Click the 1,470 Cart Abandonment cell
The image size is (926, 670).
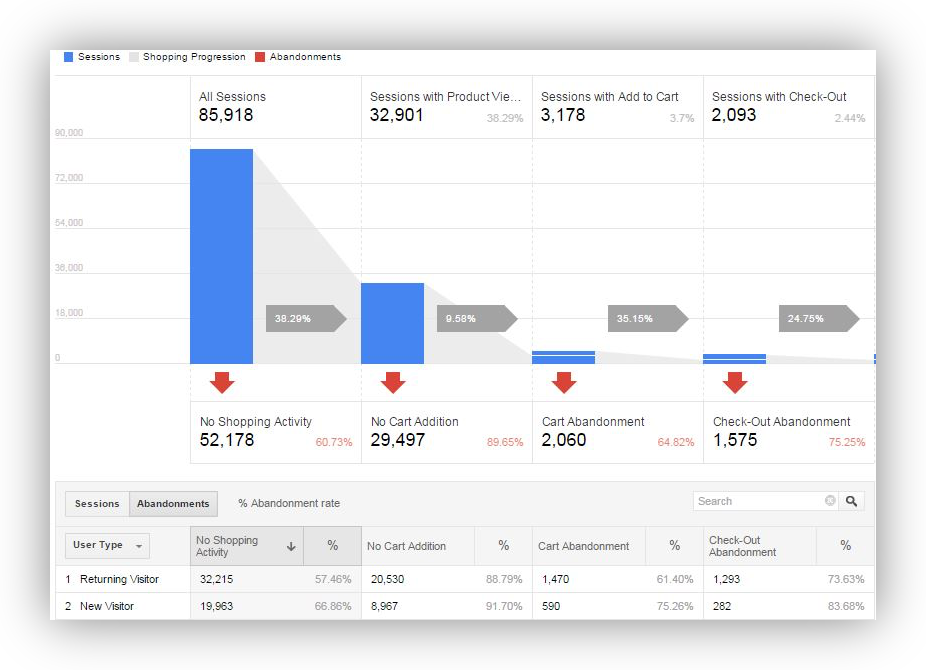[x=556, y=579]
